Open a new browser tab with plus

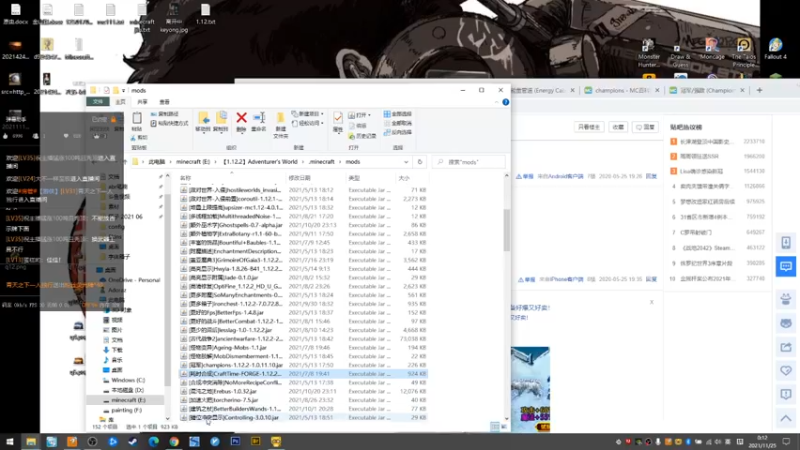pyautogui.click(x=759, y=90)
